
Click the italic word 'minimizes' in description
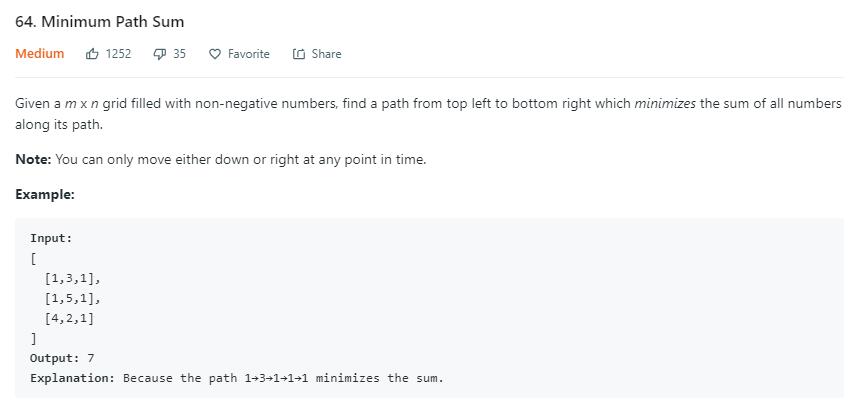(x=665, y=104)
